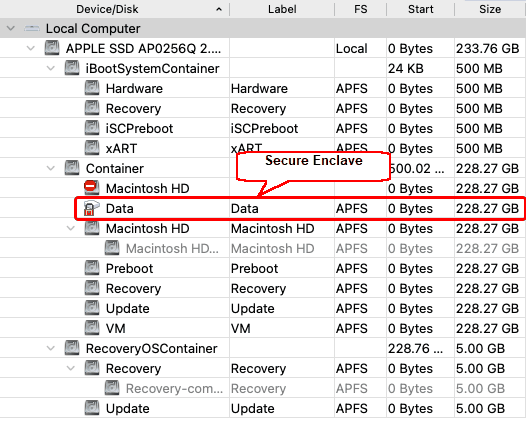The image size is (526, 429).
Task: Click the 5.00 GB Recovery volume icon
Action: coord(92,368)
